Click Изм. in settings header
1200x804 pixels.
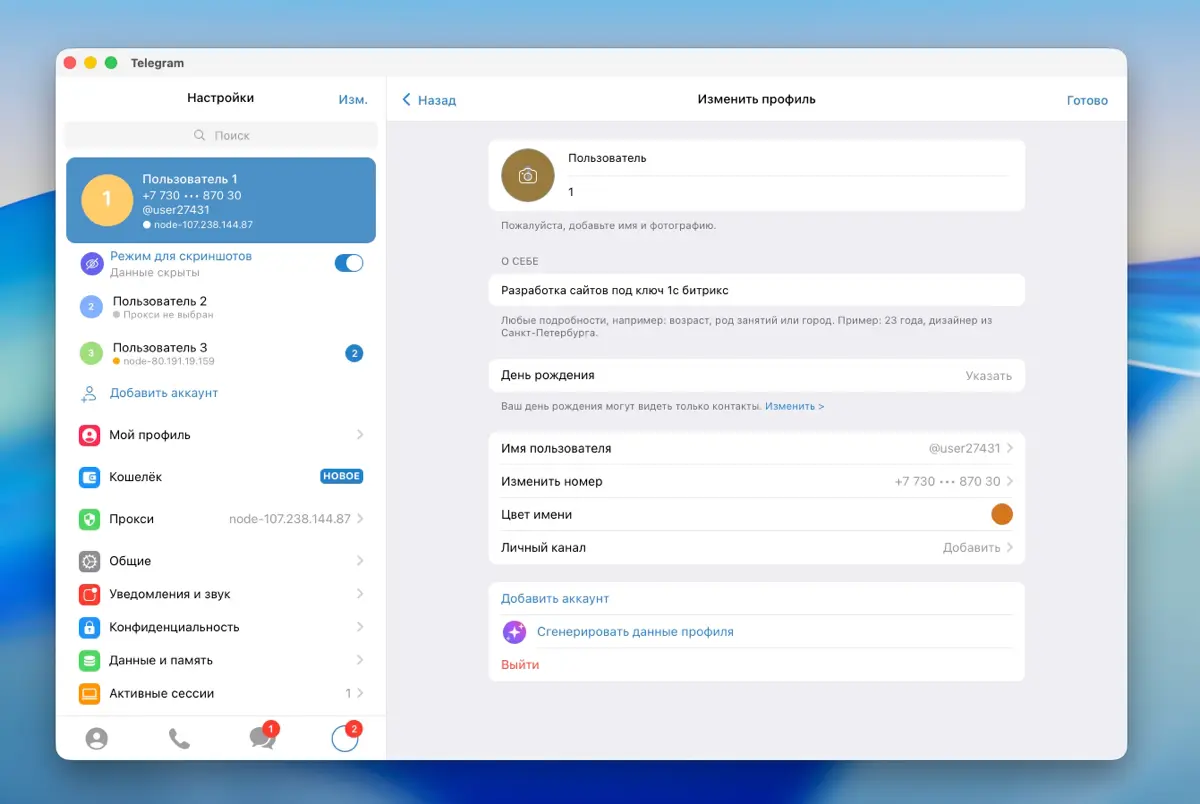(353, 99)
